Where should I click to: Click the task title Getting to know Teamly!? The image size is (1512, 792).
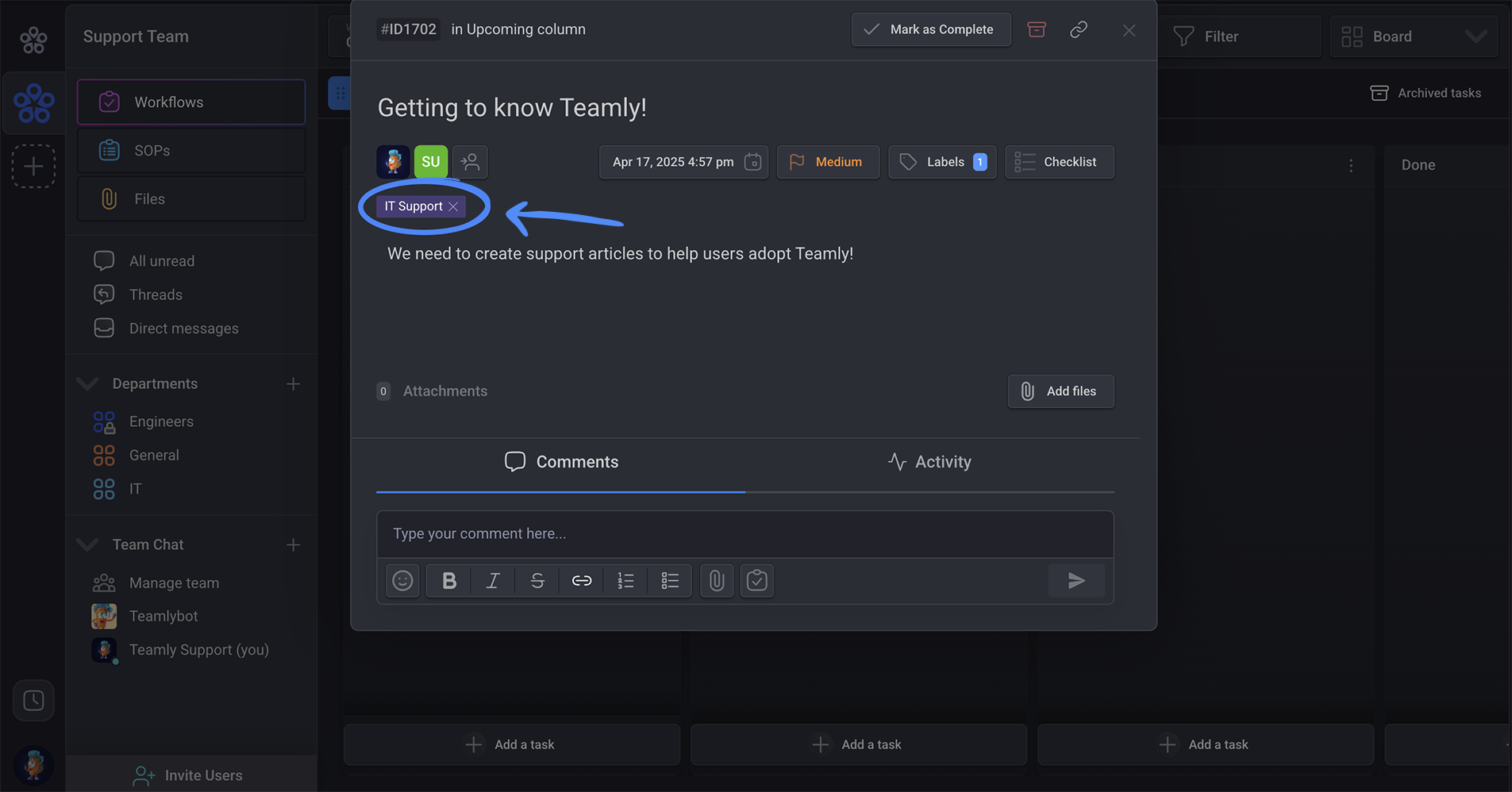(512, 107)
